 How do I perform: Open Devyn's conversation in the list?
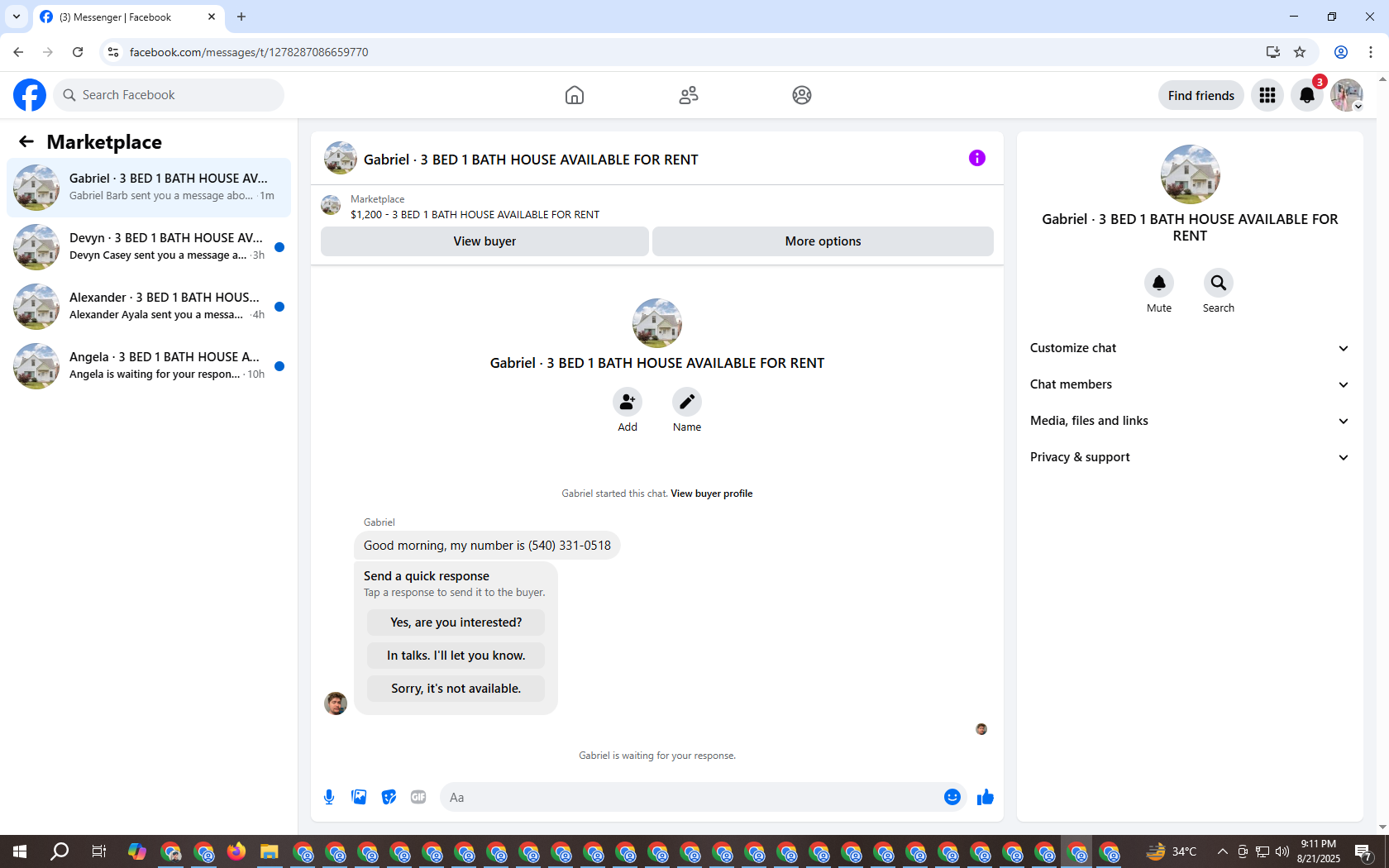(149, 247)
